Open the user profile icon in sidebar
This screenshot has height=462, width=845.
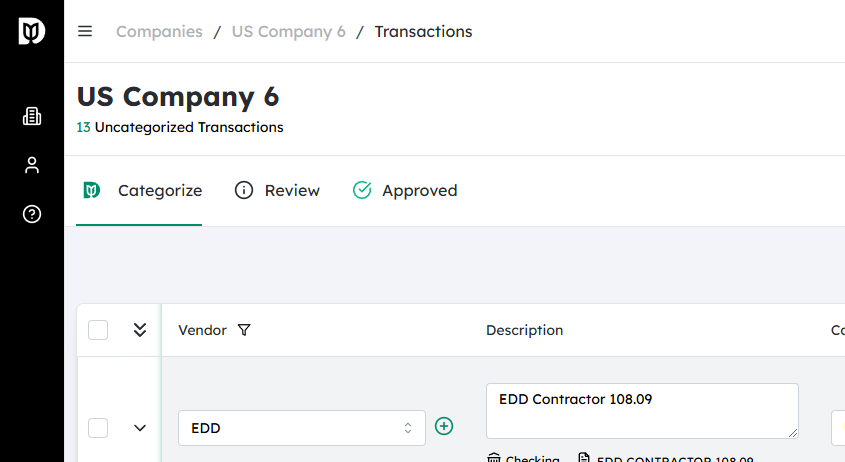click(x=32, y=165)
